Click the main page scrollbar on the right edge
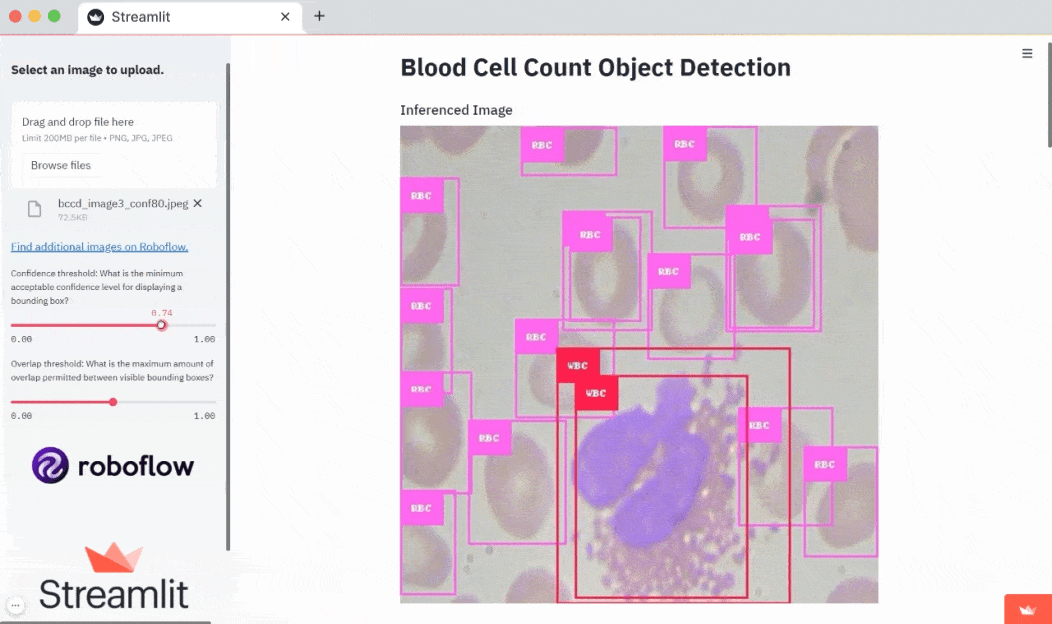The image size is (1052, 624). pyautogui.click(x=1048, y=100)
